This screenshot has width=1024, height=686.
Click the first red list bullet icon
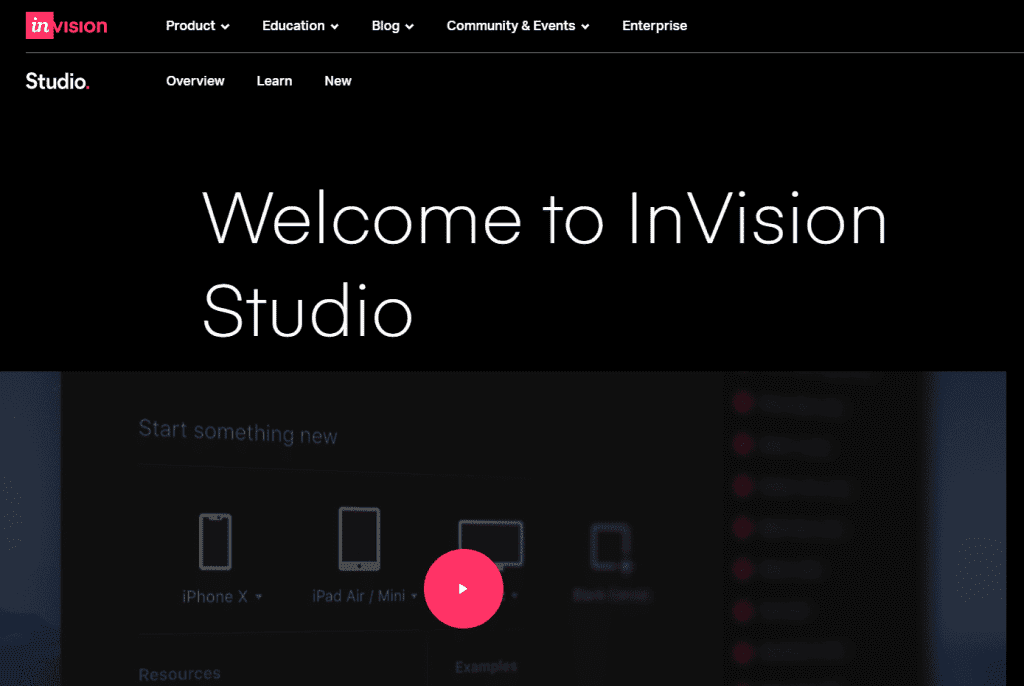tap(743, 403)
